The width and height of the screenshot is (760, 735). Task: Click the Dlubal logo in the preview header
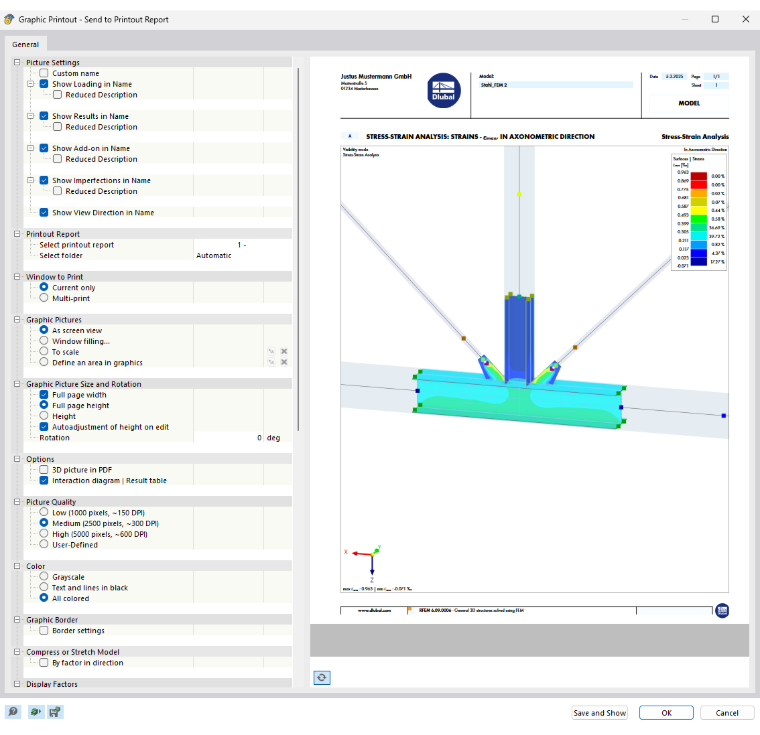point(443,90)
